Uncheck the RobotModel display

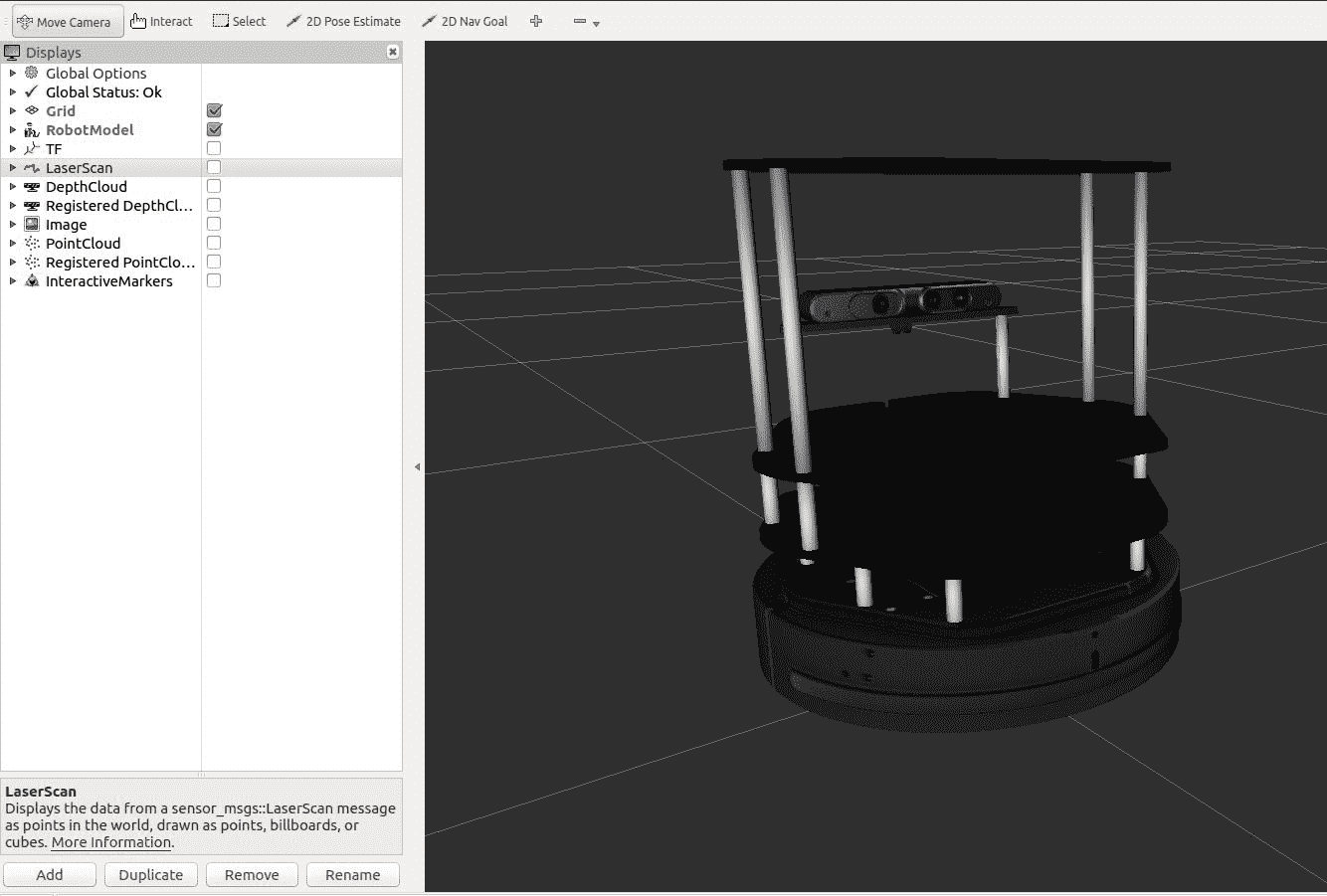[214, 129]
